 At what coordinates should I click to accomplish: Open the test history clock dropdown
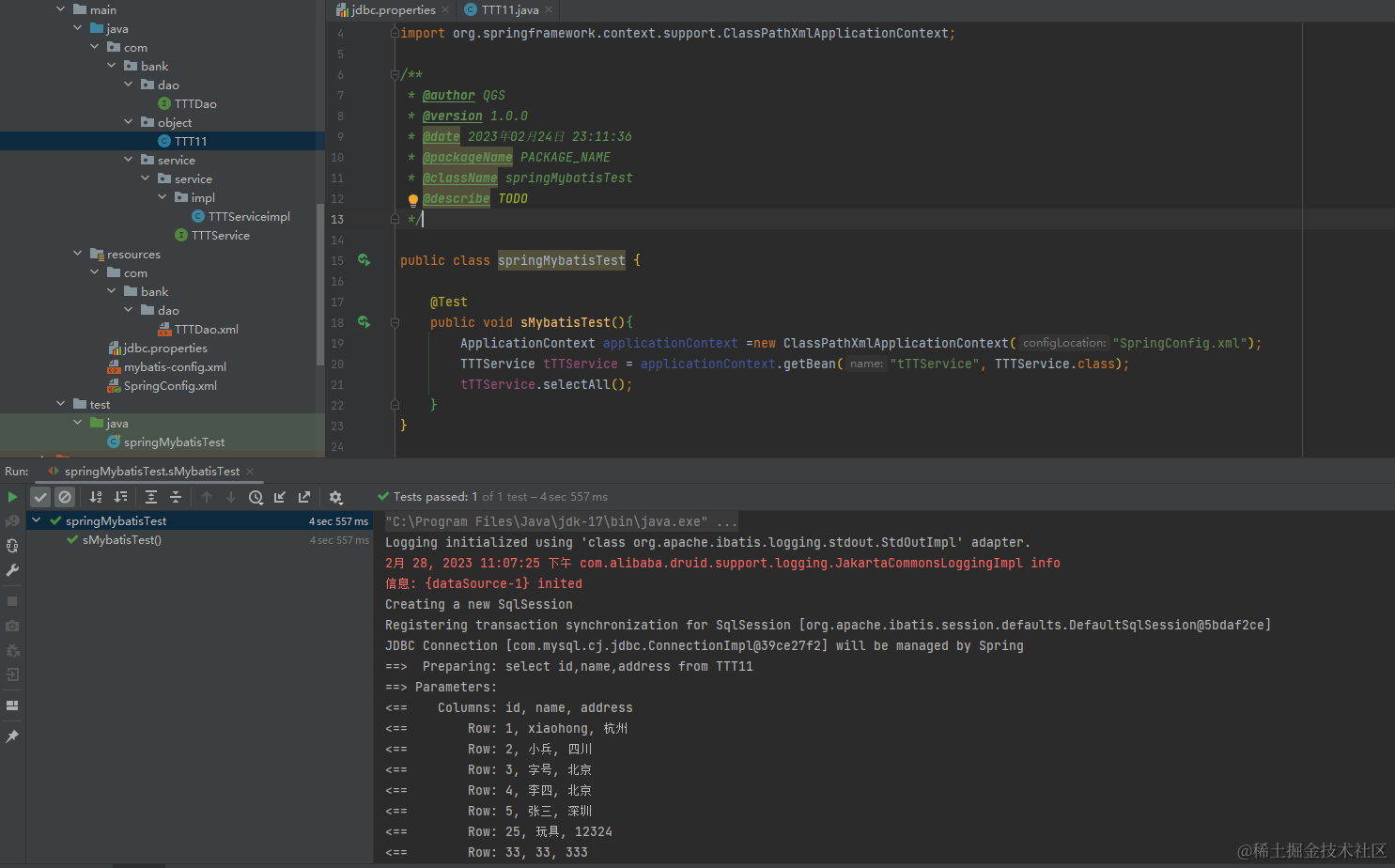256,497
